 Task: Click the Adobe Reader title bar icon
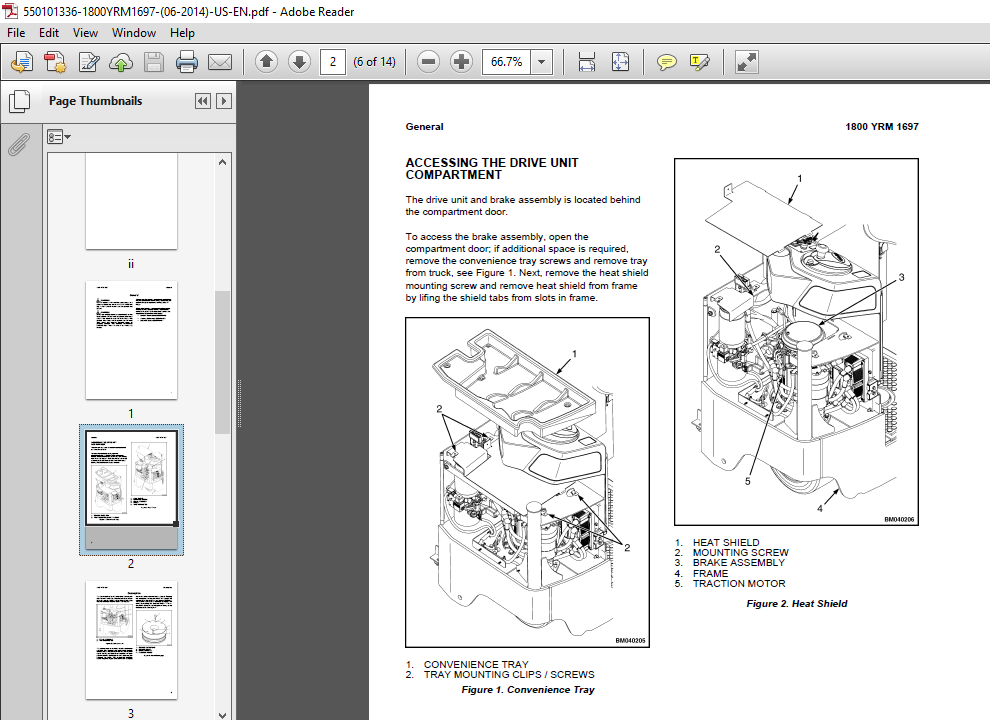11,11
